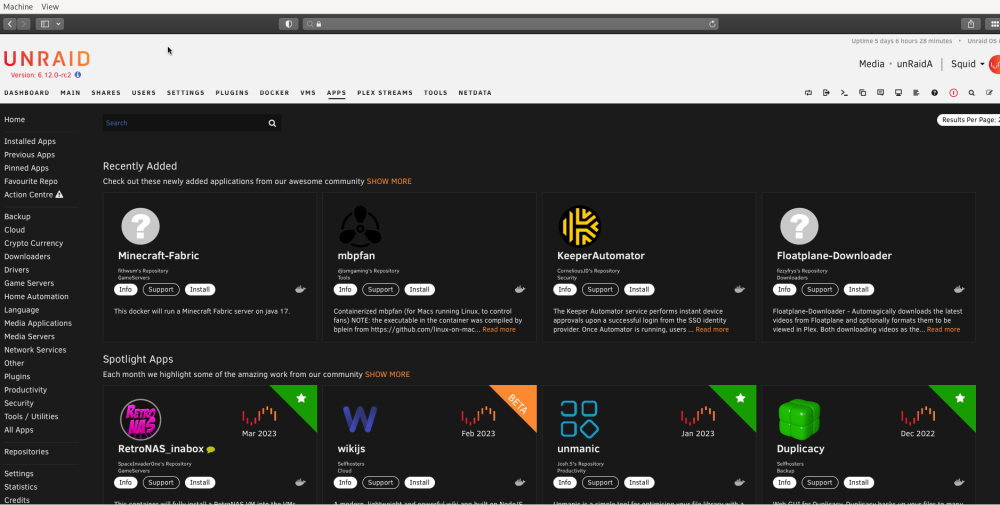Click the pencil note icon in toolbar
Screen dimensions: 1000x505
989,93
